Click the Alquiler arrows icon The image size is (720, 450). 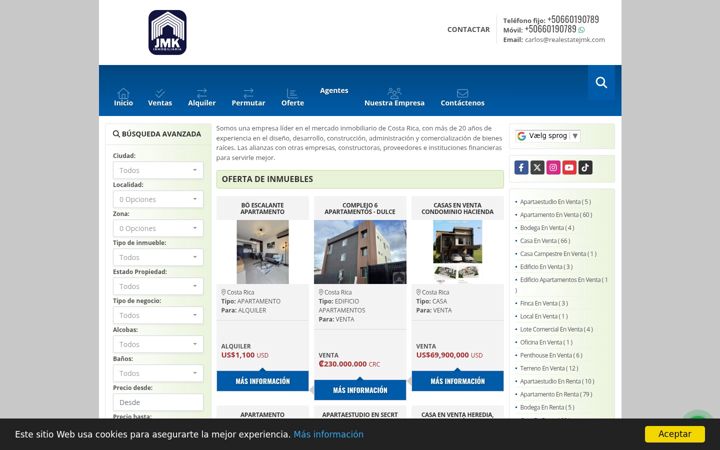point(202,93)
